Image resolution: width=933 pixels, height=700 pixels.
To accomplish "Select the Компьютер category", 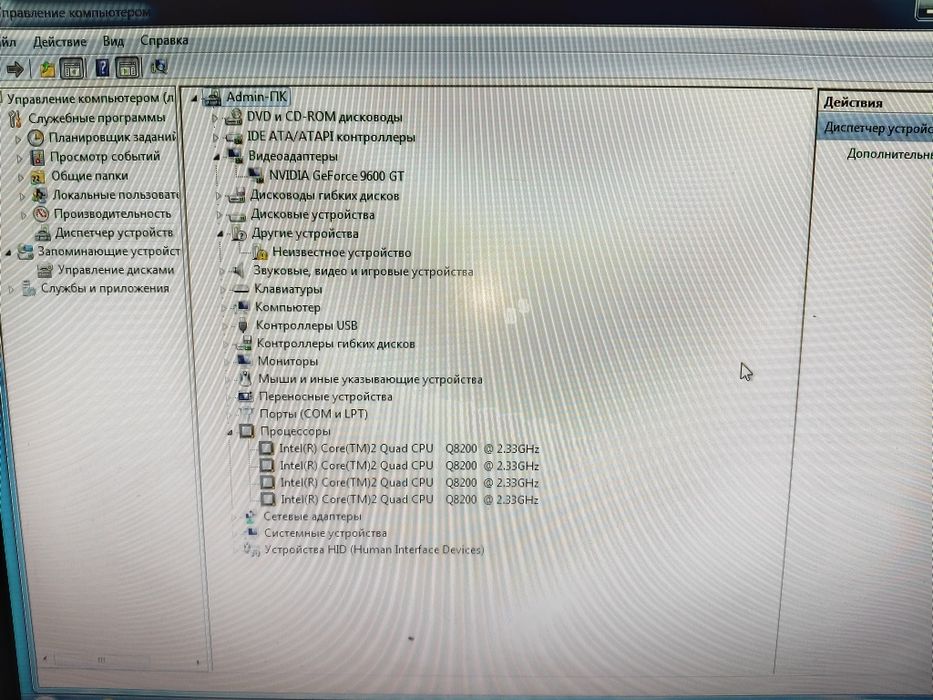I will pyautogui.click(x=287, y=307).
